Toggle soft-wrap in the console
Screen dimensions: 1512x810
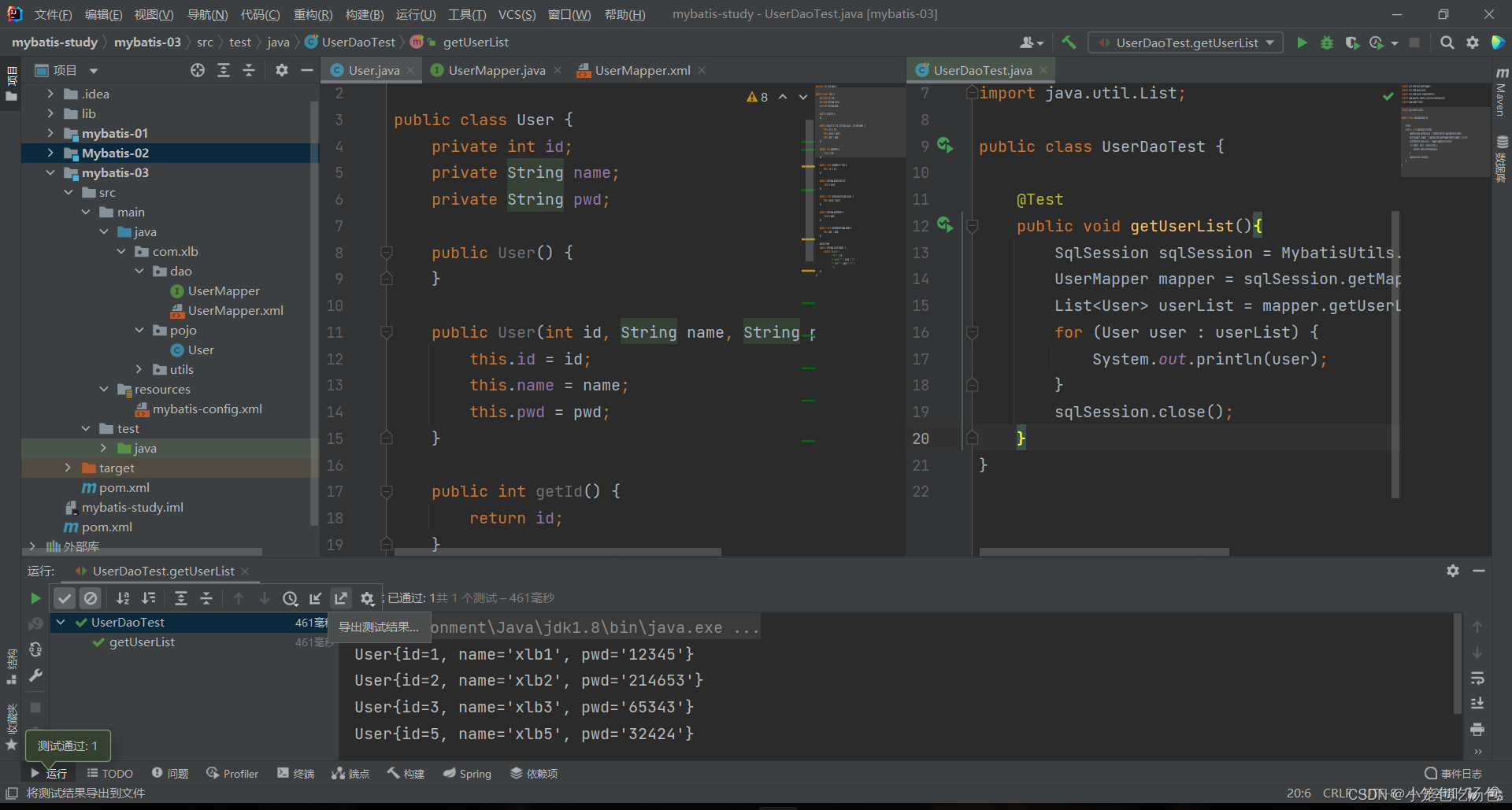coord(1477,678)
